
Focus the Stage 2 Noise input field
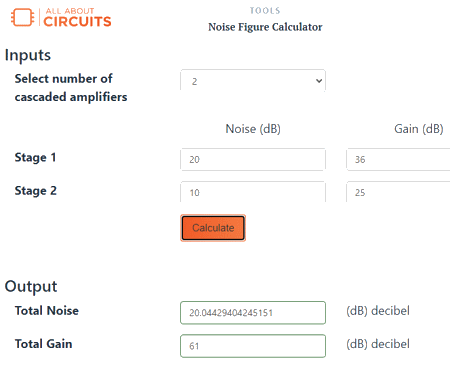coord(253,192)
